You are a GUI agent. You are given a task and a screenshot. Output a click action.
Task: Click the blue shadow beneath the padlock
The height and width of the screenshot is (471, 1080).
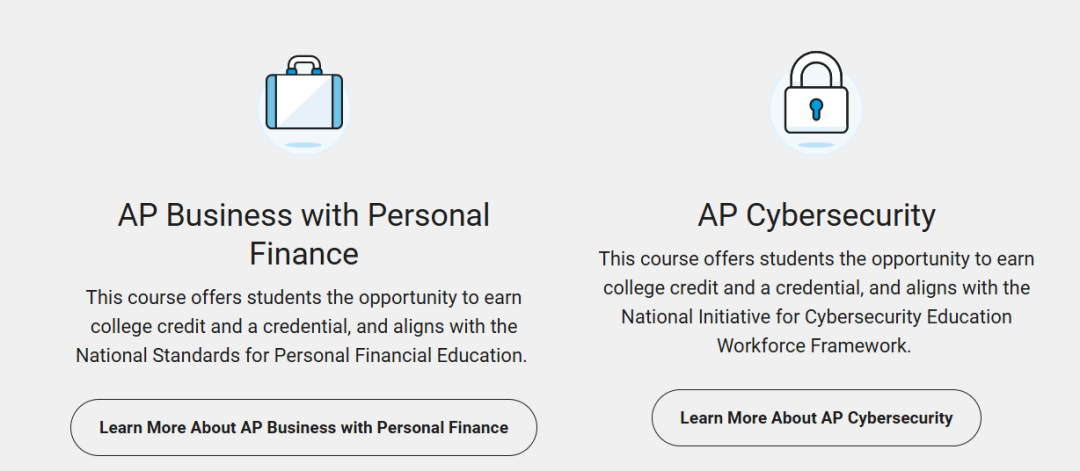[816, 145]
